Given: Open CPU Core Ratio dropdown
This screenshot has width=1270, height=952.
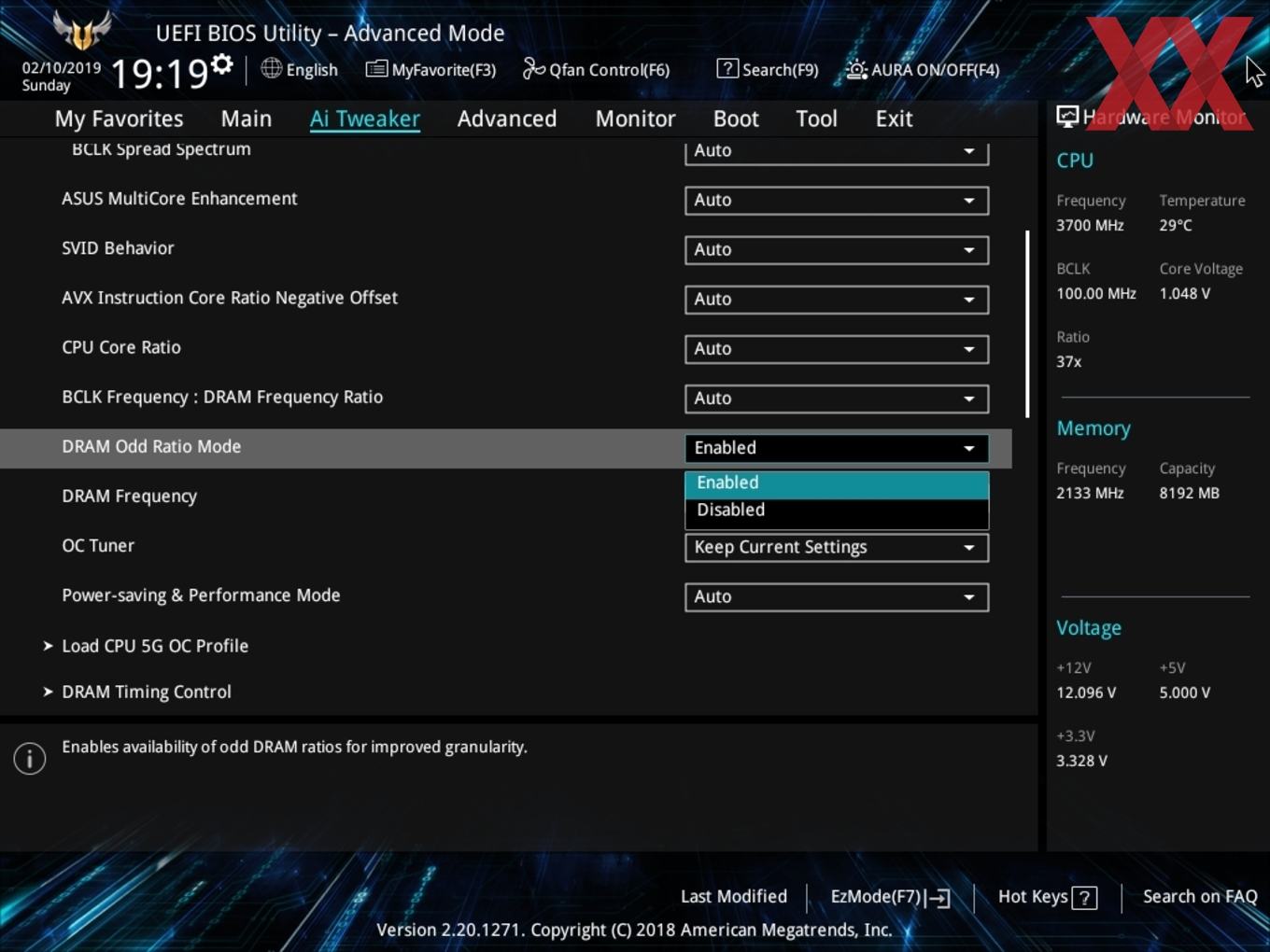Looking at the screenshot, I should 837,348.
